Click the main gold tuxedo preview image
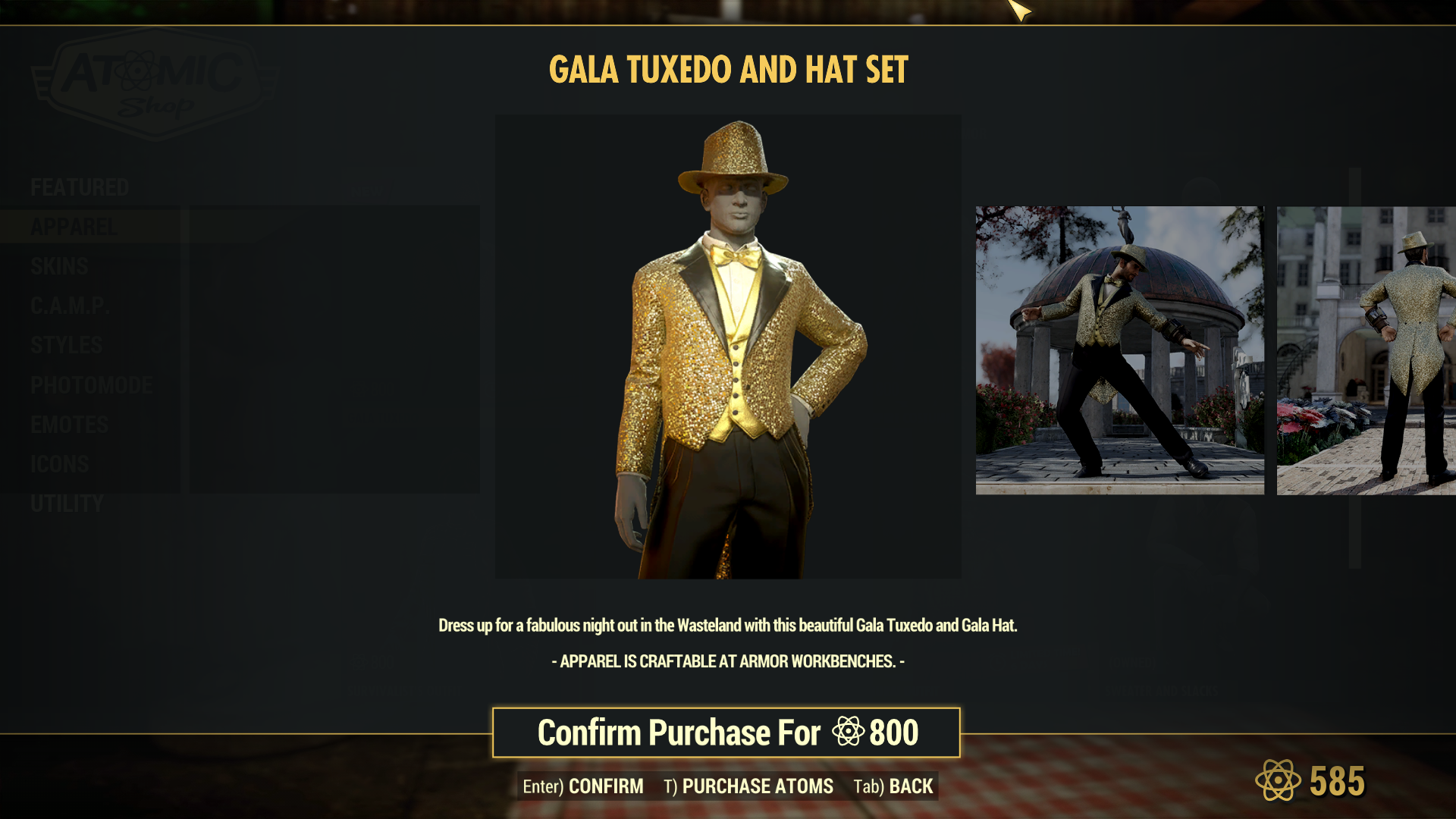Viewport: 1456px width, 819px height. tap(728, 347)
